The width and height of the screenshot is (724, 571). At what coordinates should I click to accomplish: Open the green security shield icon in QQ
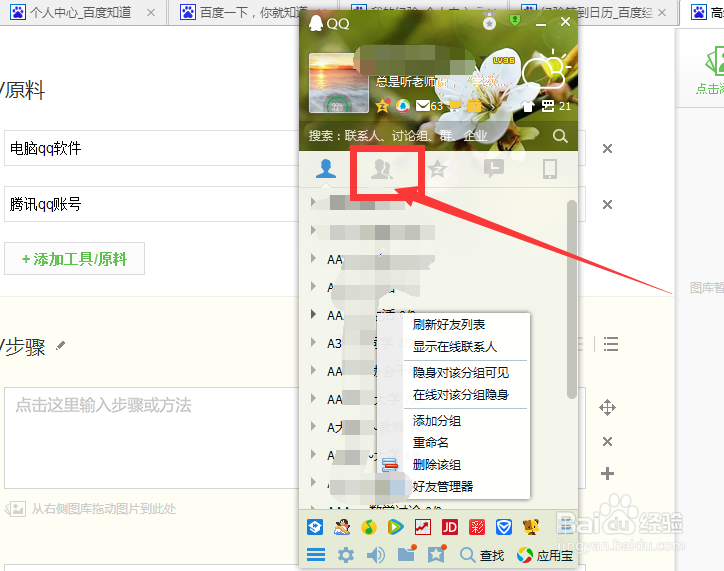click(x=515, y=20)
